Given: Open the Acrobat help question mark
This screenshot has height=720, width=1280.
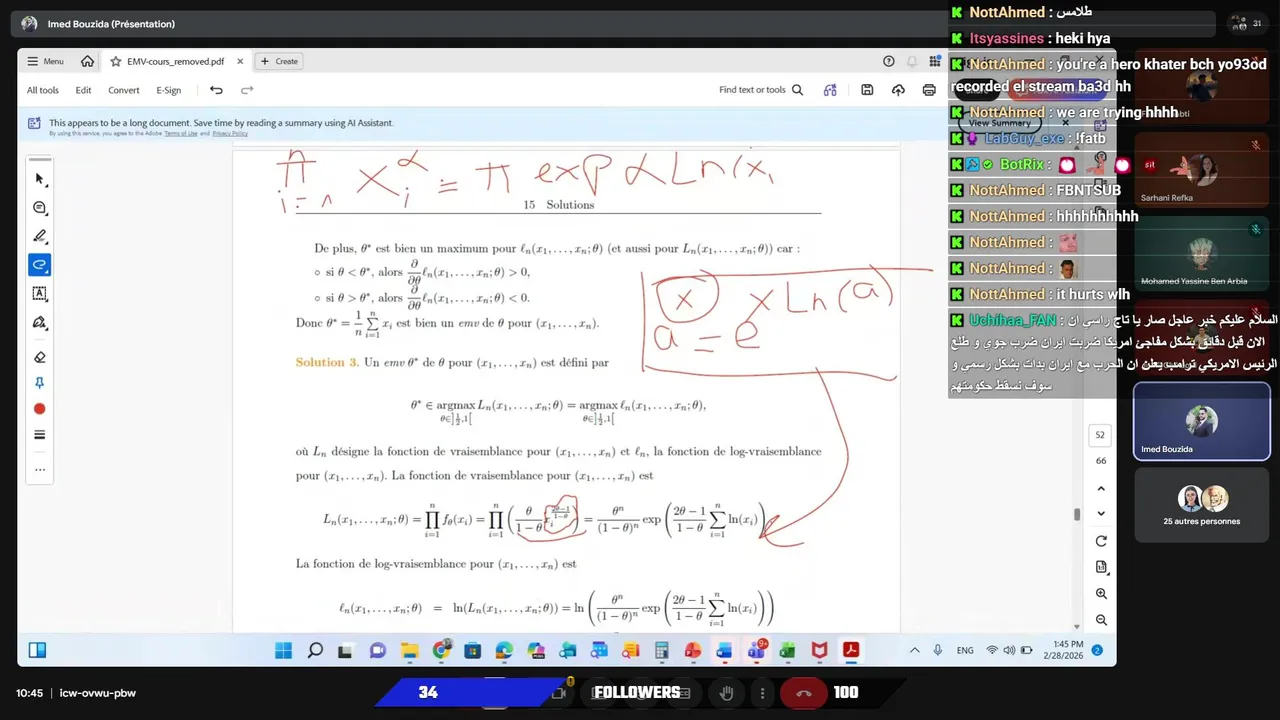Looking at the screenshot, I should [888, 61].
